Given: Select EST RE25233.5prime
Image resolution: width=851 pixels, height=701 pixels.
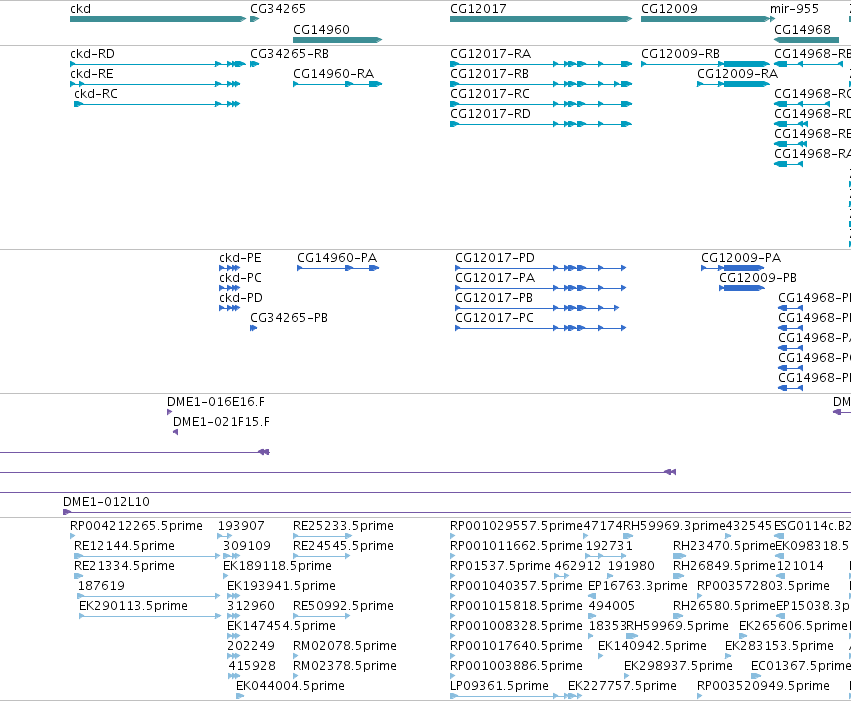Looking at the screenshot, I should tap(344, 526).
